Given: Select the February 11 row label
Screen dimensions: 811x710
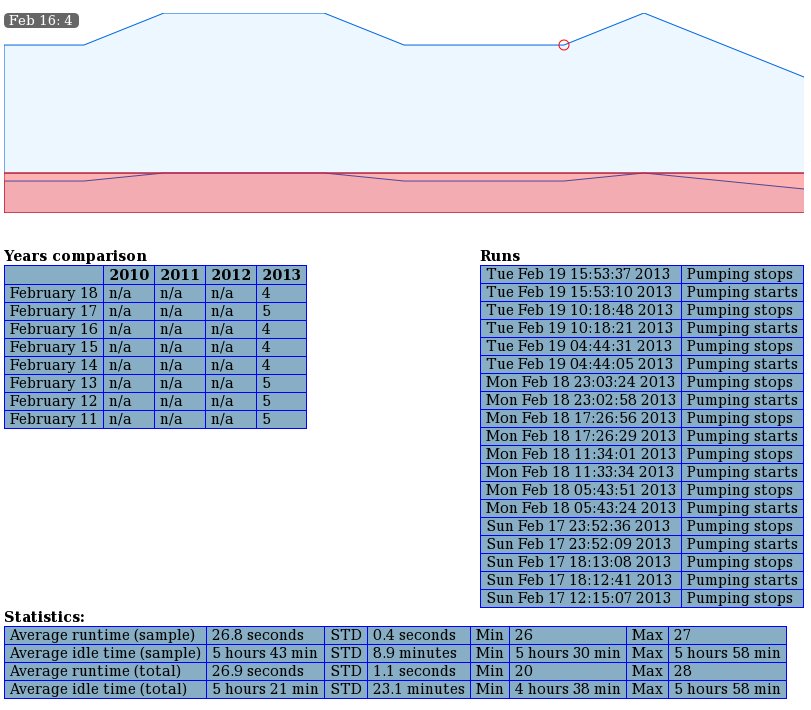Looking at the screenshot, I should (x=54, y=419).
